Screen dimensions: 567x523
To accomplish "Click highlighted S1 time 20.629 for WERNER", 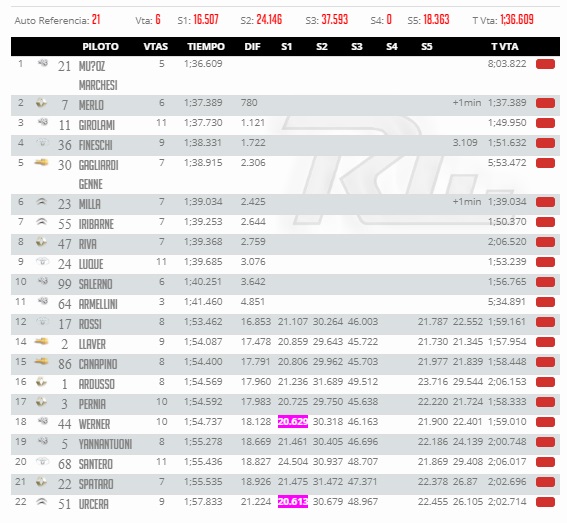I will [x=293, y=421].
